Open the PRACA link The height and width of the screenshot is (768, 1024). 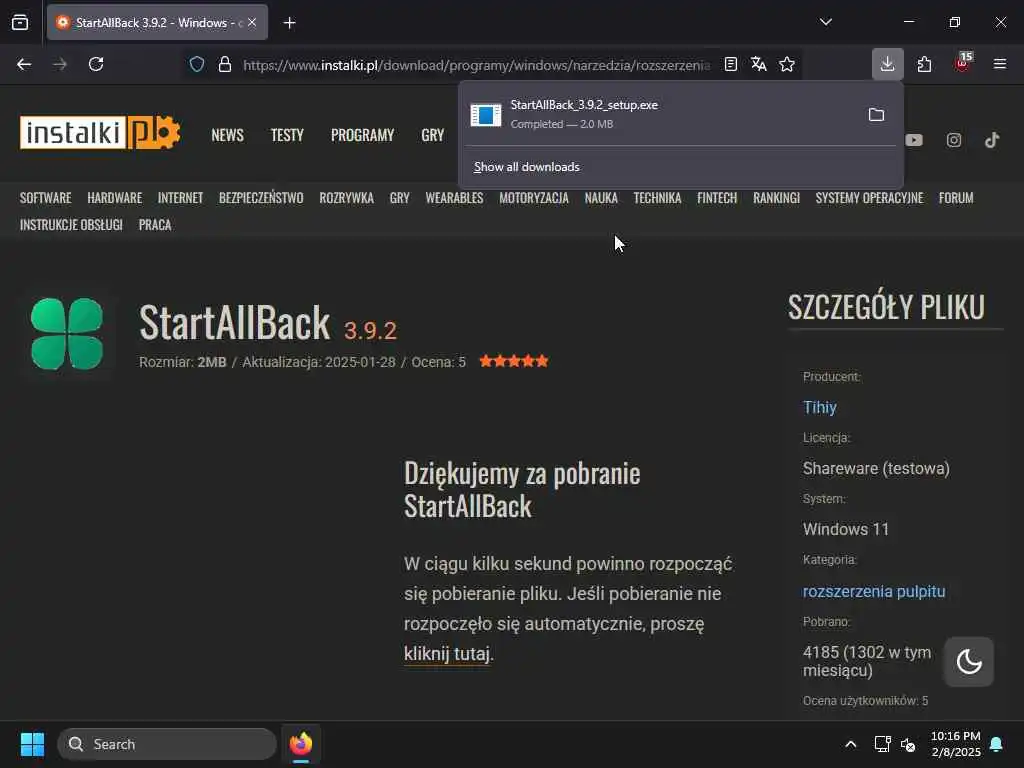(155, 225)
